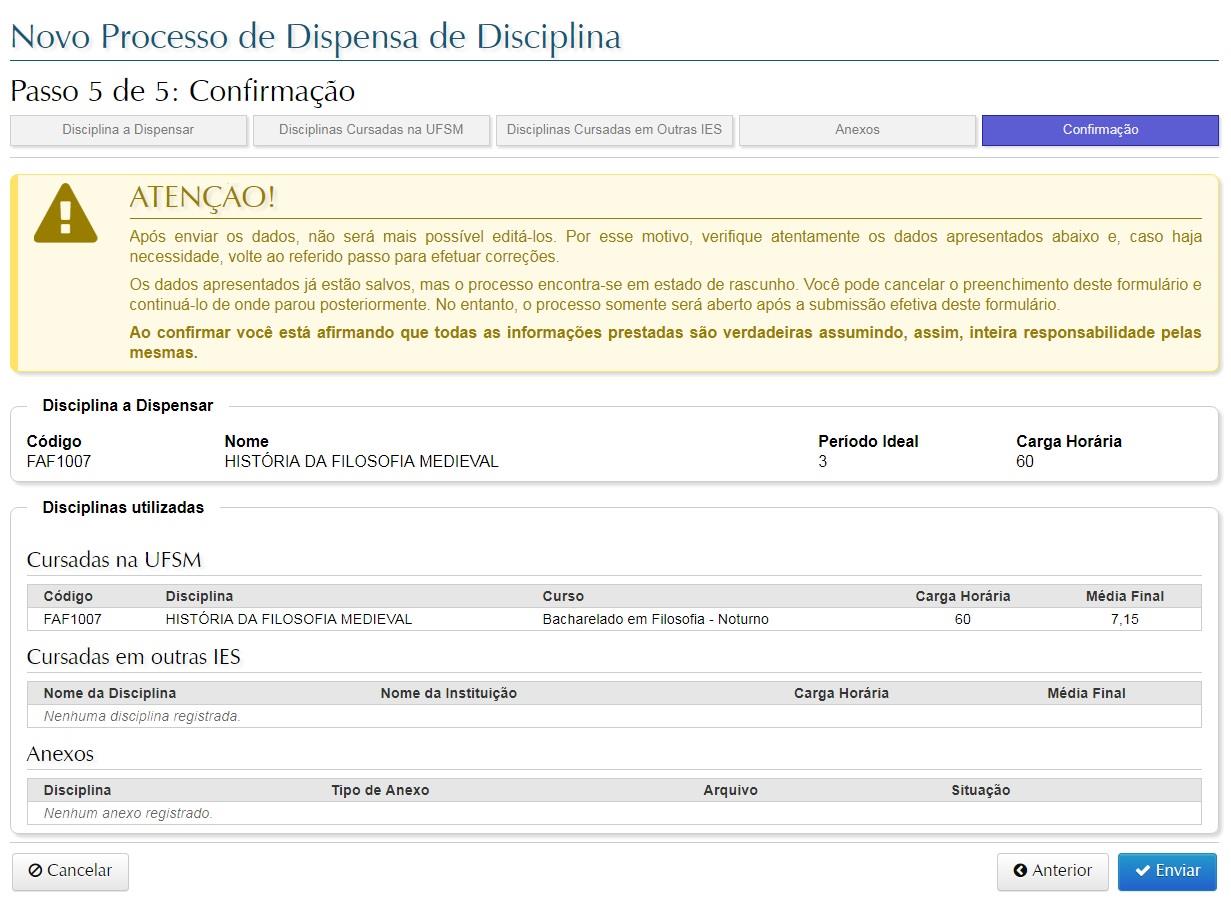Select the Bacharelado em Filosofia - Noturno cell
Viewport: 1231px width, 903px height.
tap(655, 619)
